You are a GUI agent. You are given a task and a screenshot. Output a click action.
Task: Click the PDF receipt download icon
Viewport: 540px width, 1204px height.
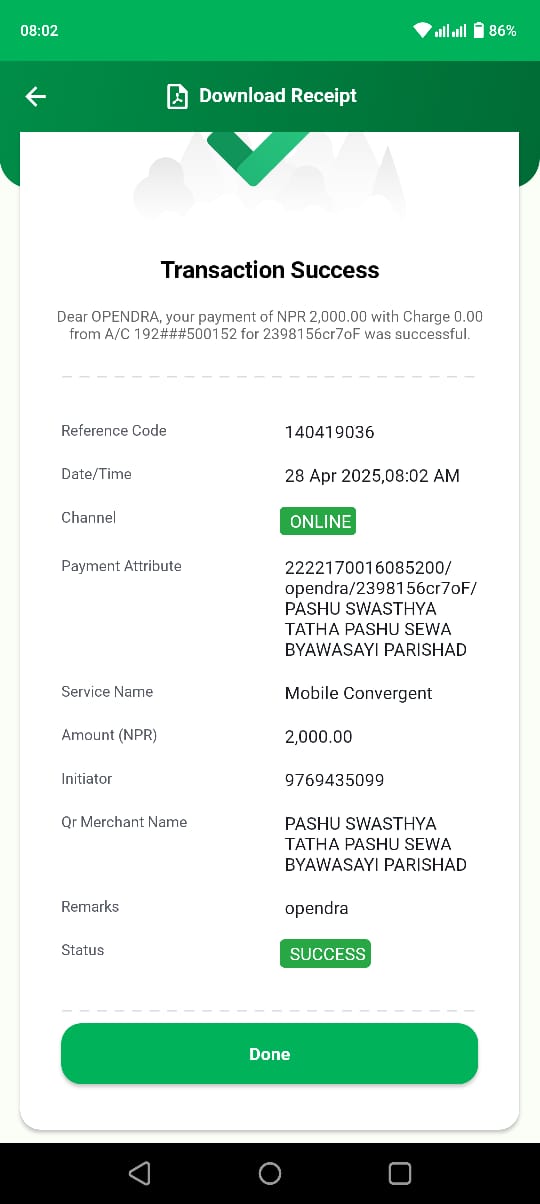177,96
